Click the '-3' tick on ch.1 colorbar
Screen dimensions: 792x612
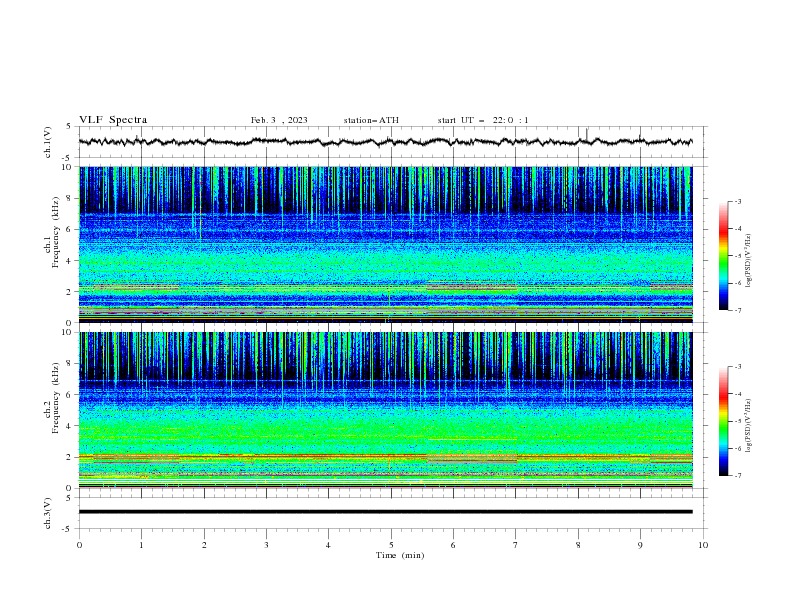[737, 201]
